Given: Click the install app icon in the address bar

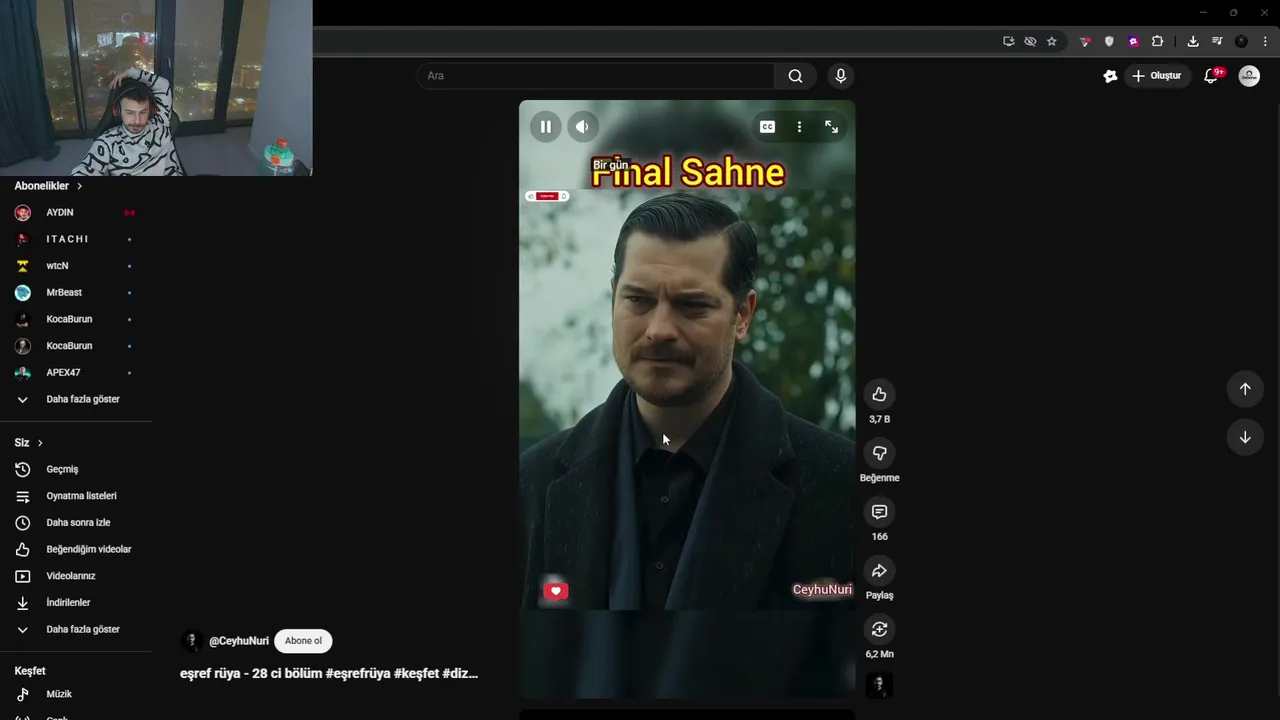Looking at the screenshot, I should point(1008,41).
